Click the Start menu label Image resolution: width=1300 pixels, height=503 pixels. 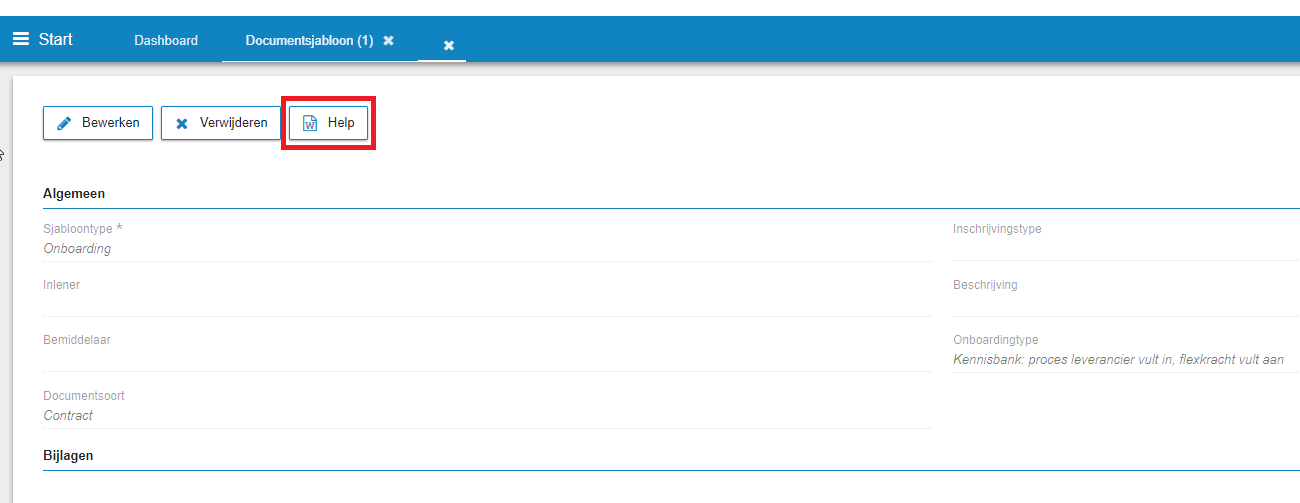pos(56,40)
